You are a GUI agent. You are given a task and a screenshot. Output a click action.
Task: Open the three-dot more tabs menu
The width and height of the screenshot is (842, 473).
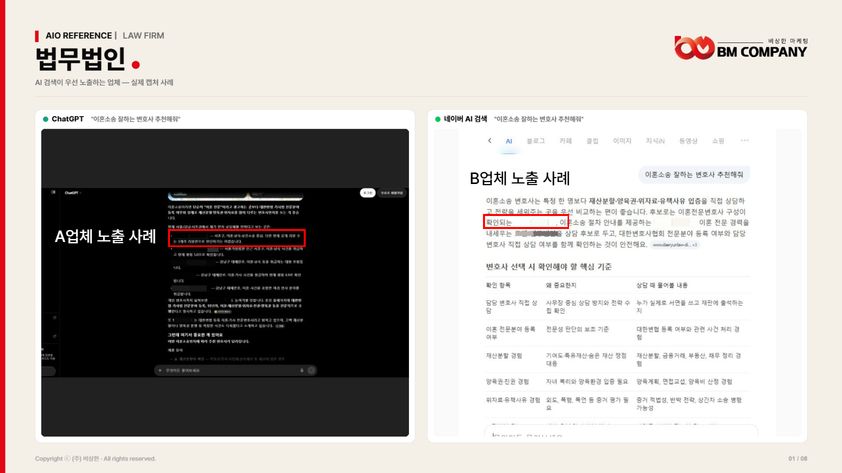click(x=744, y=140)
